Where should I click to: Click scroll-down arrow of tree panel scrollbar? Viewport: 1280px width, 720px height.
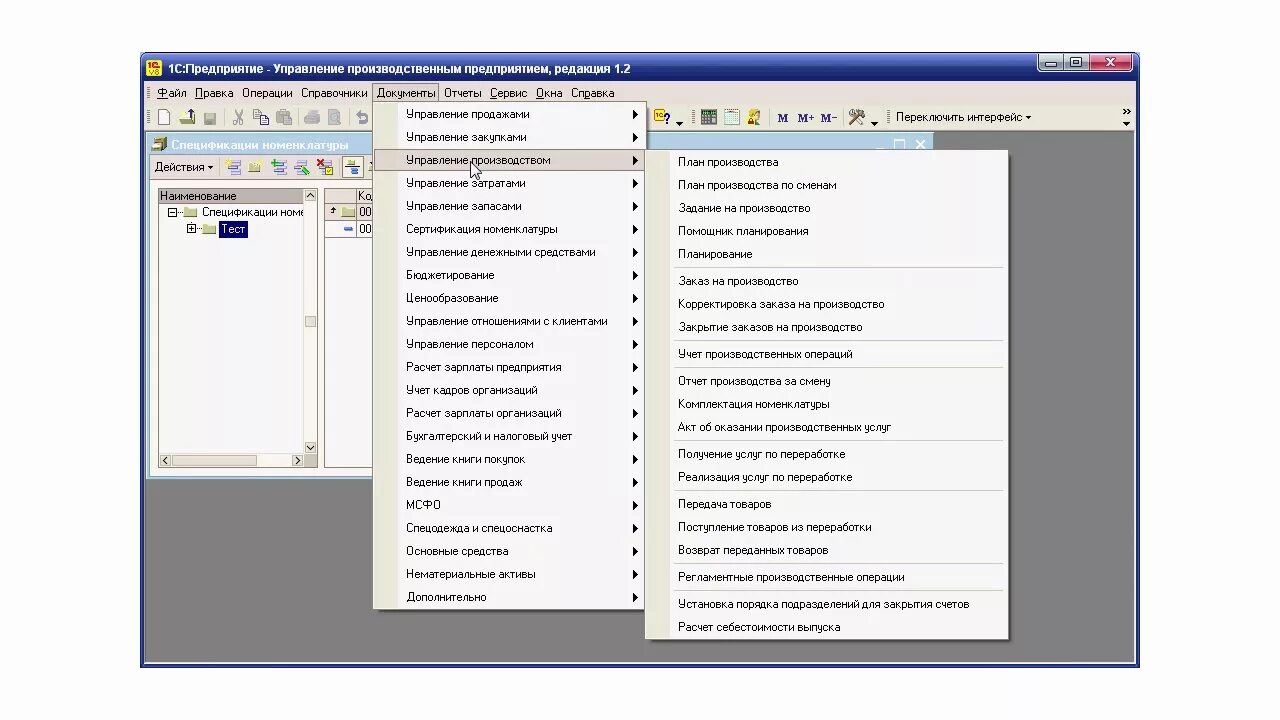click(310, 447)
